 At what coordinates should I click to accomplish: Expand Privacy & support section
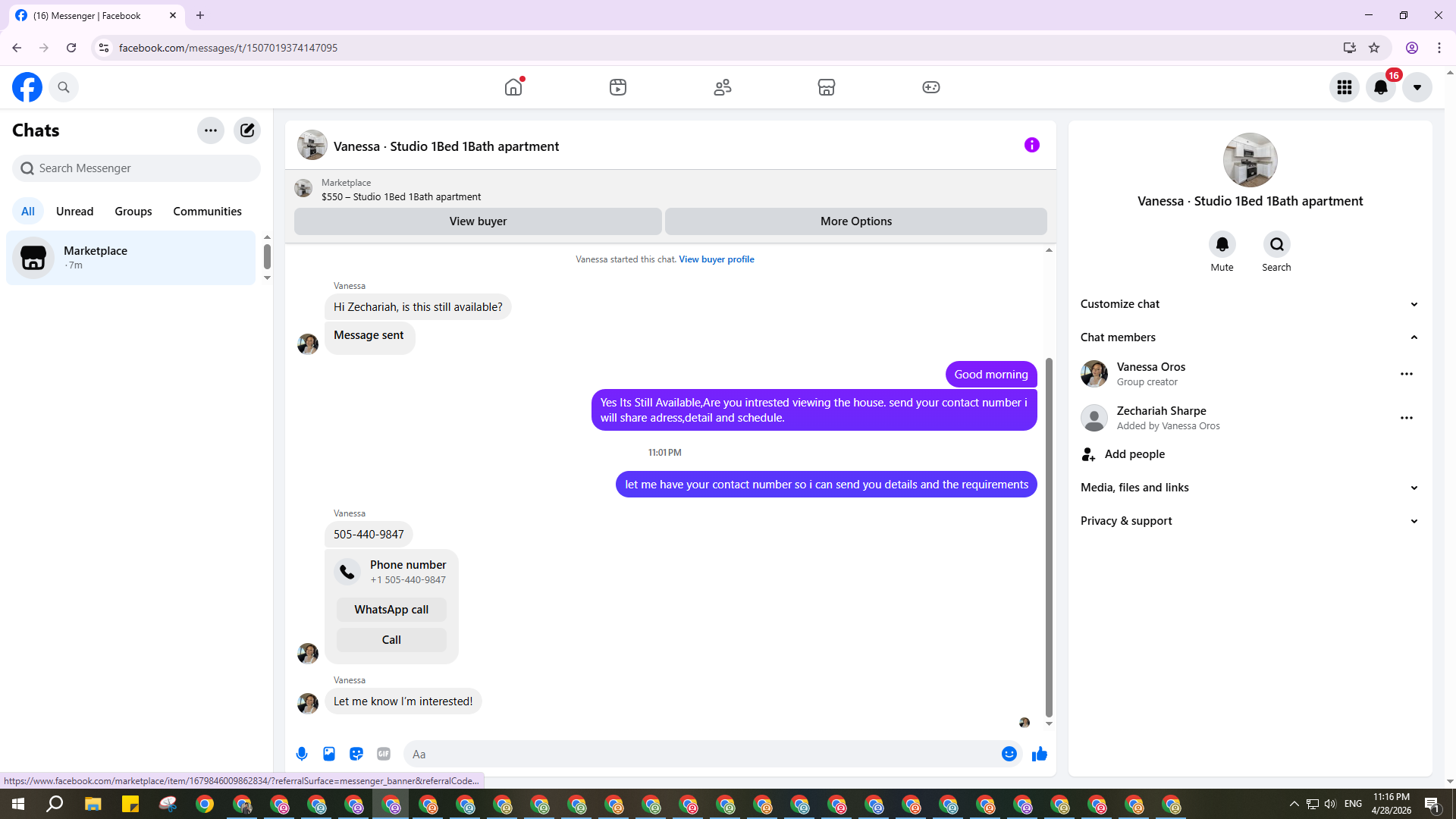point(1250,521)
